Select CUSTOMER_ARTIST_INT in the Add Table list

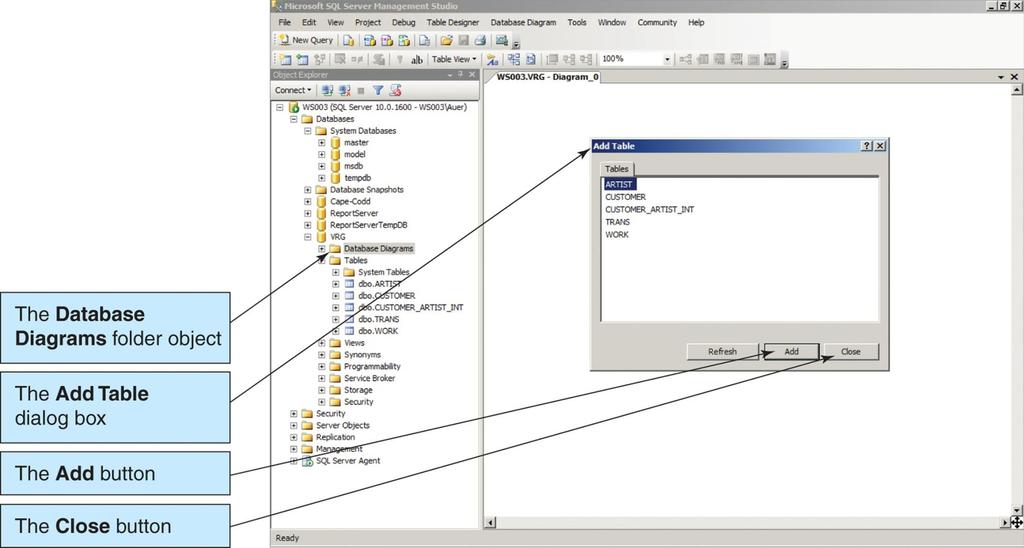650,210
